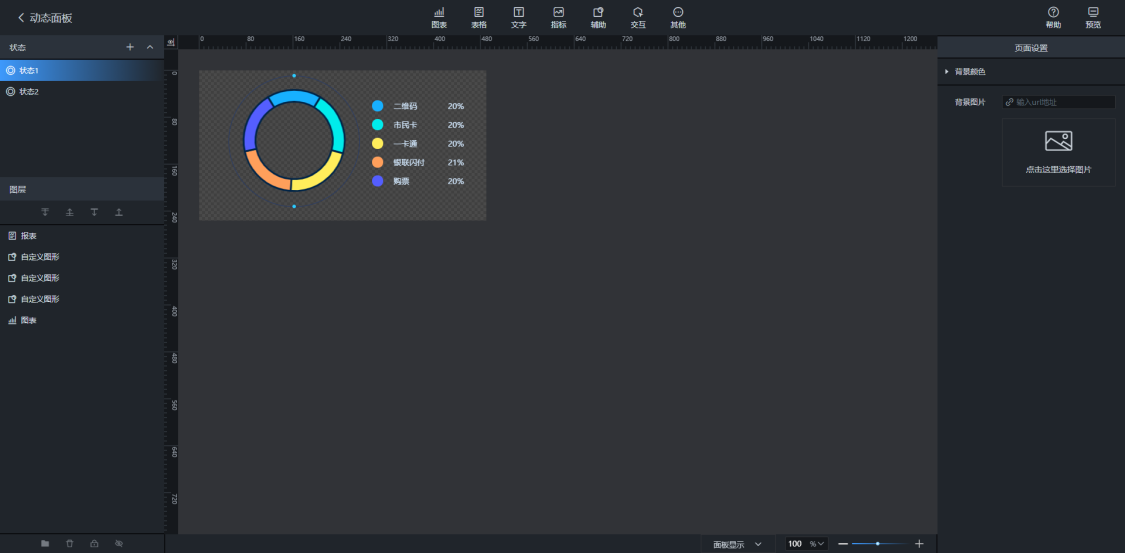Open the 其他 other components menu
This screenshot has width=1125, height=553.
[678, 17]
